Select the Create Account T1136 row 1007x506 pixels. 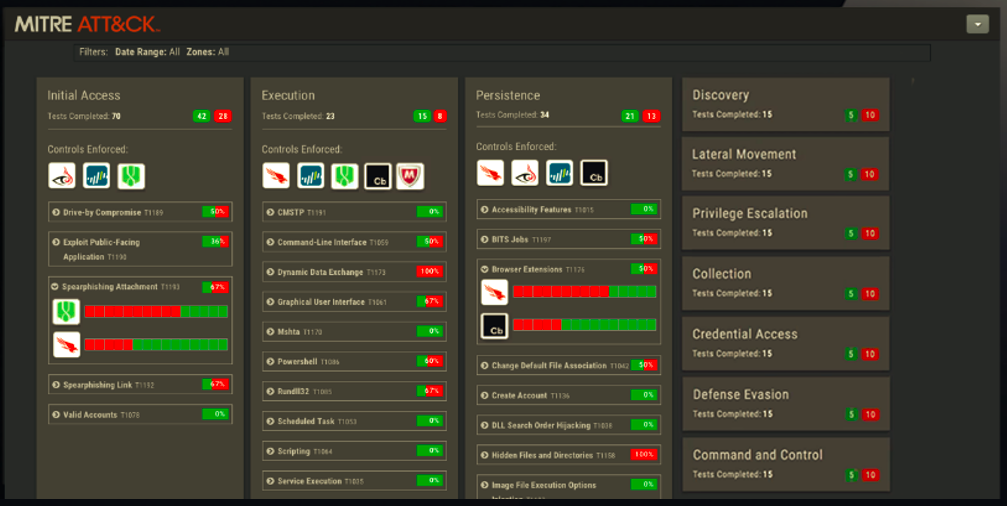click(x=568, y=395)
